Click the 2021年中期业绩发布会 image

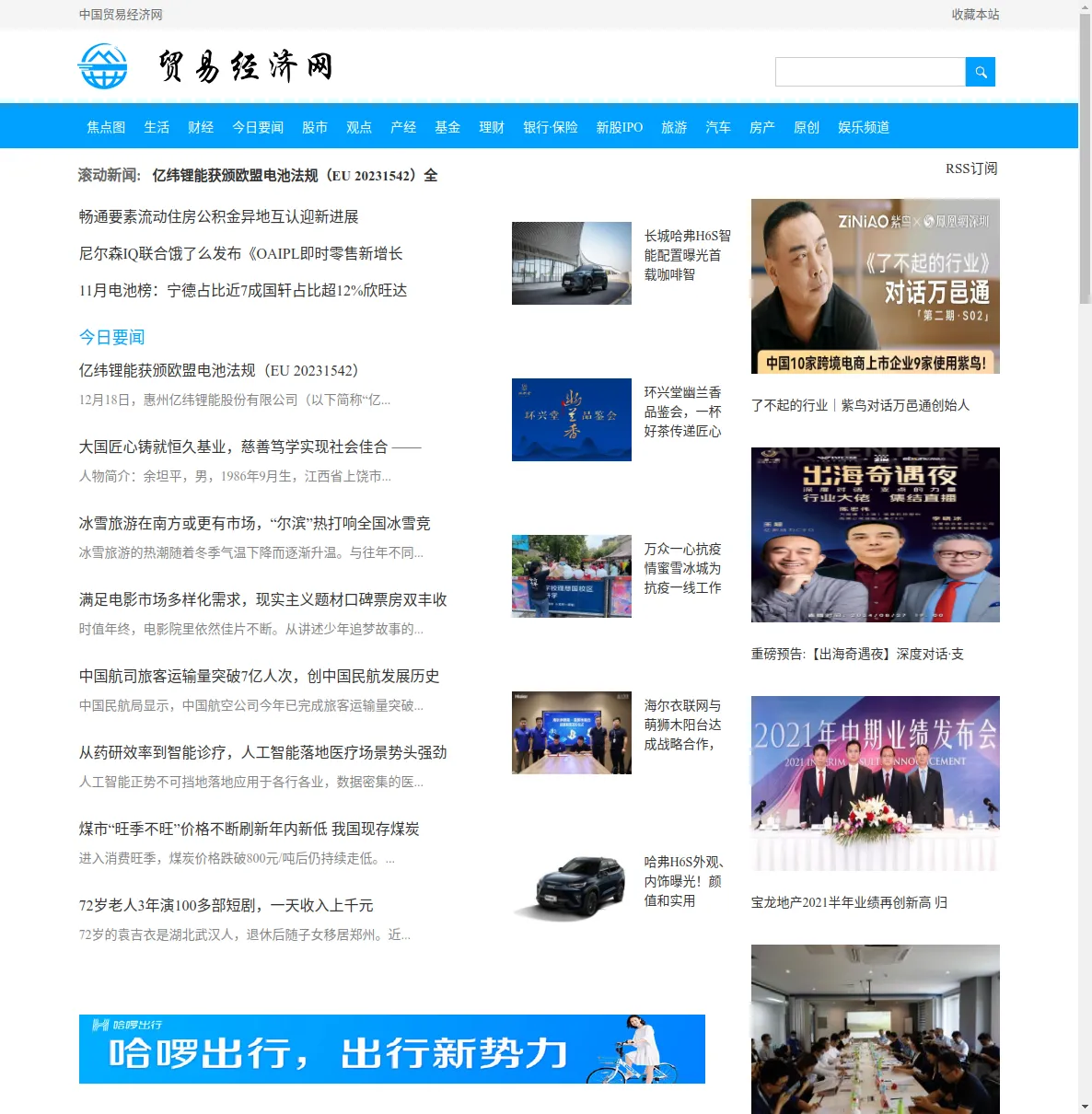876,783
